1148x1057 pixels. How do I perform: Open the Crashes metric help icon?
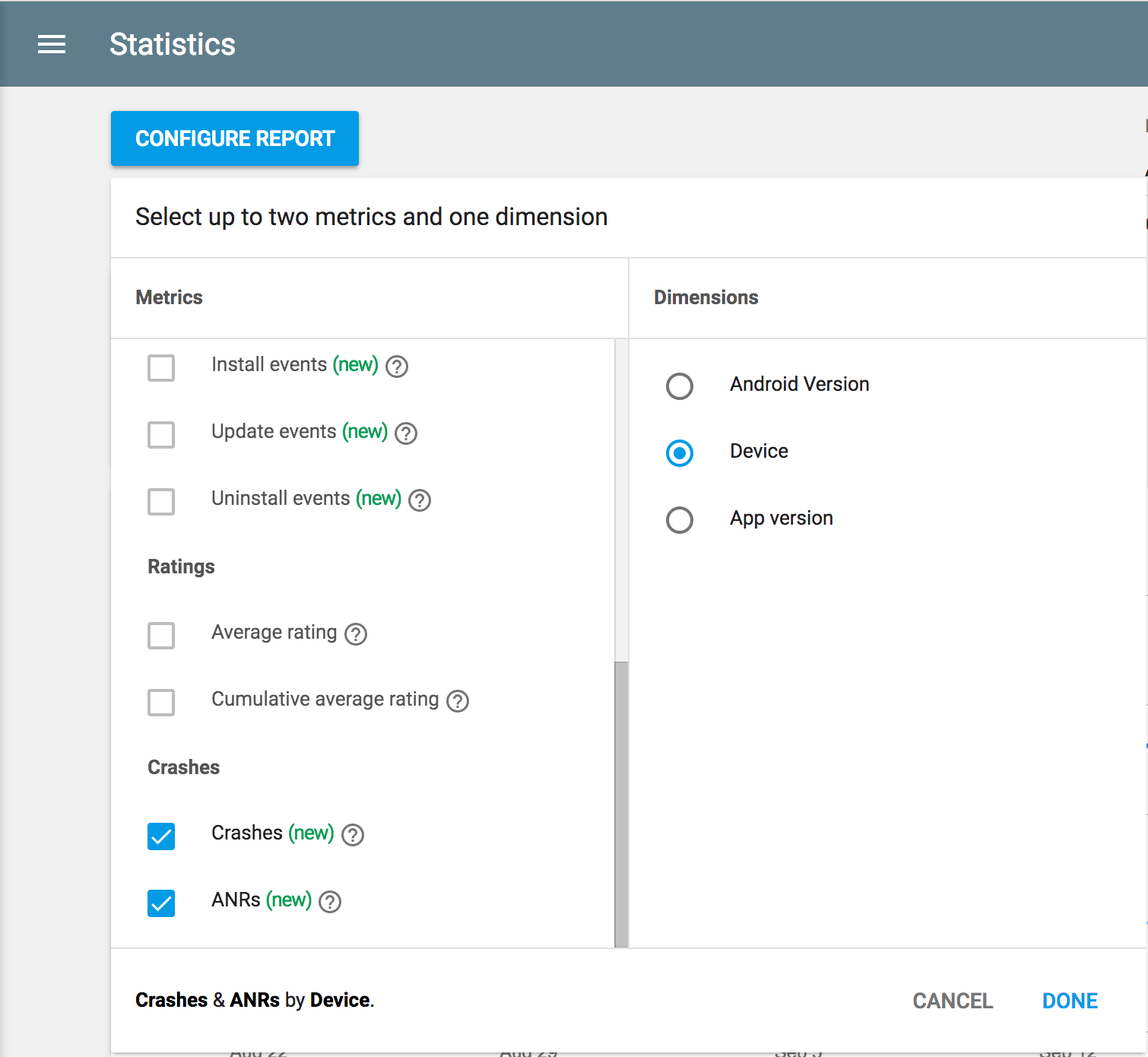click(x=353, y=835)
